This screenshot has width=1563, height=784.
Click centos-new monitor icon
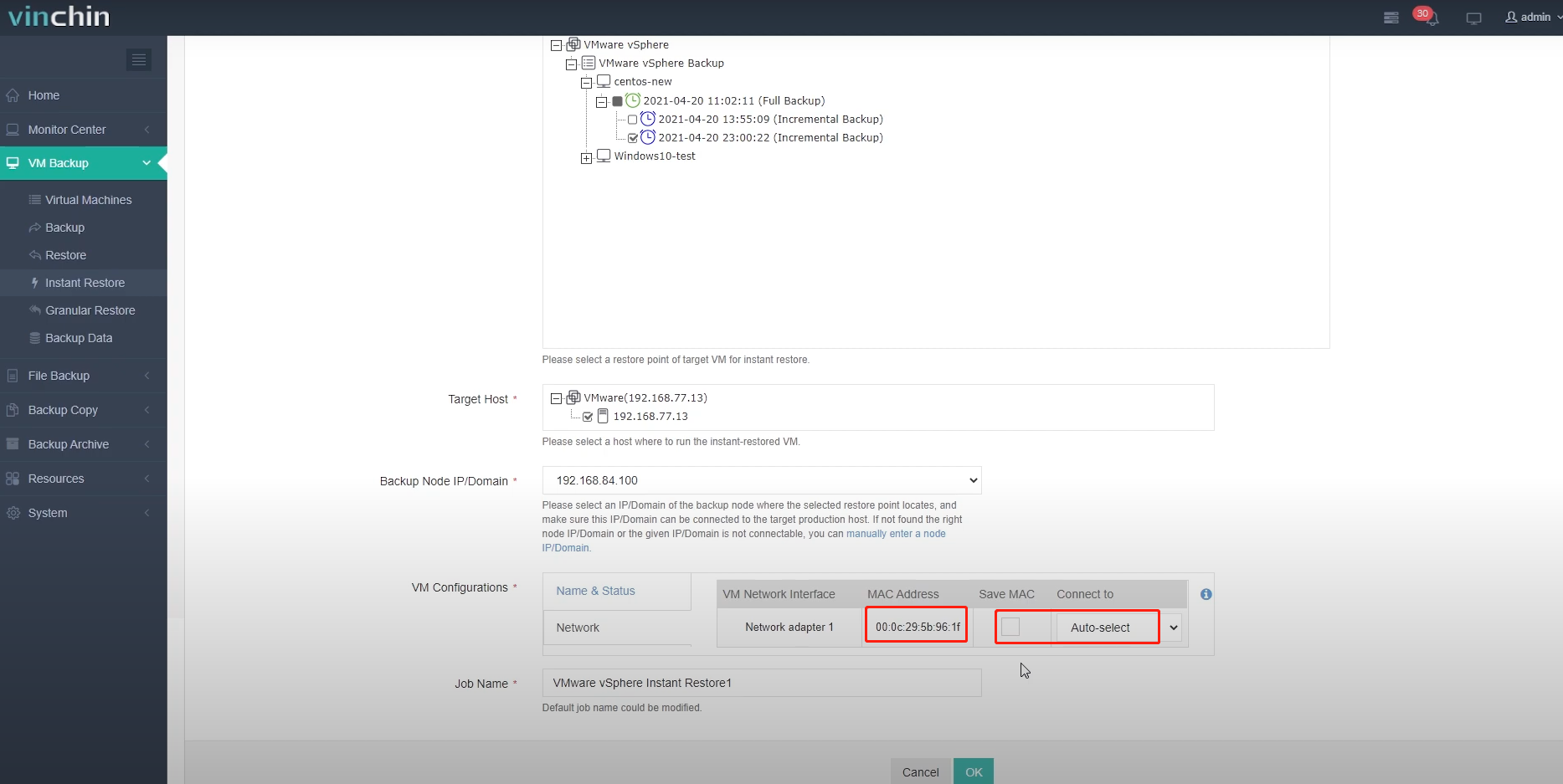[x=604, y=81]
